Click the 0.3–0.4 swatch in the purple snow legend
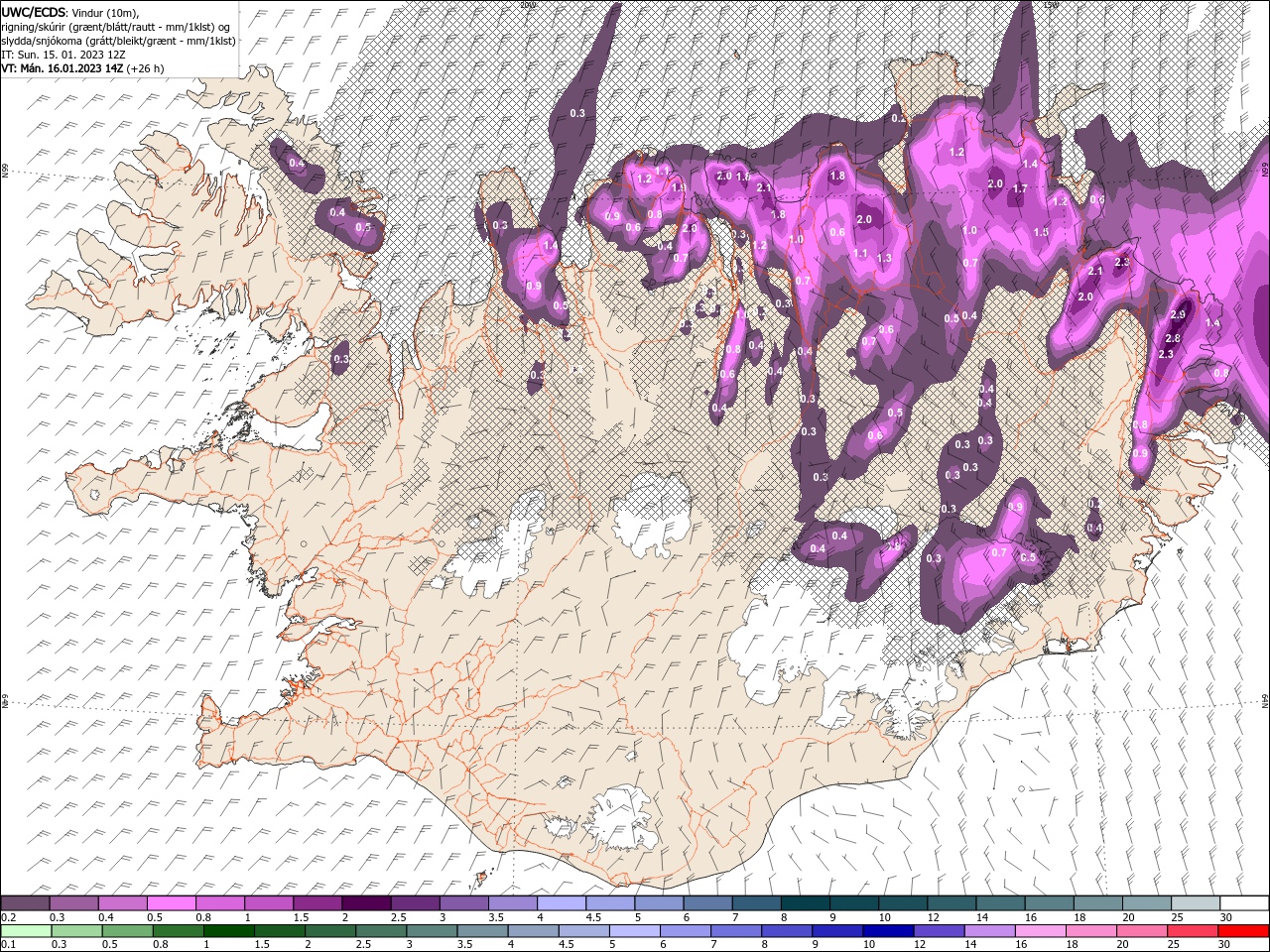1270x952 pixels. (x=73, y=903)
